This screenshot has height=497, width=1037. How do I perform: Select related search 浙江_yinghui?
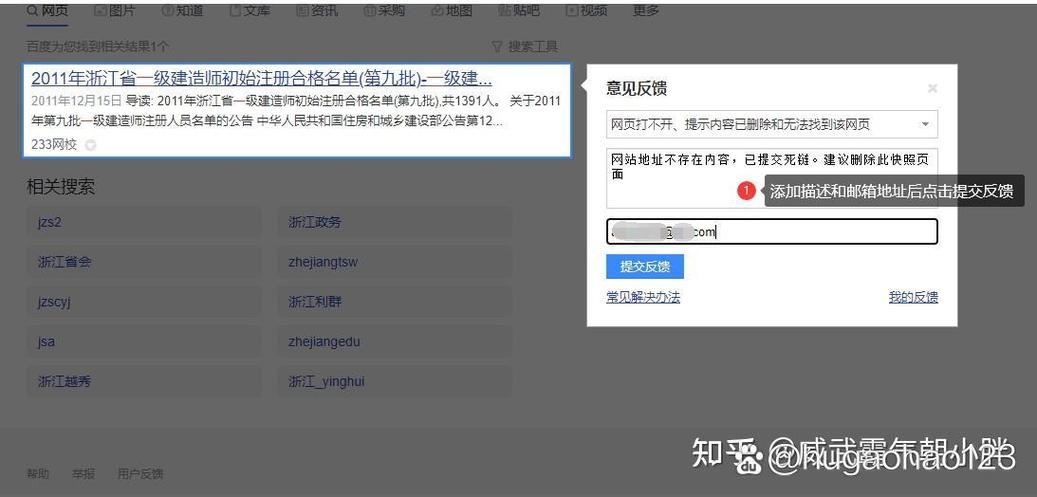coord(394,382)
